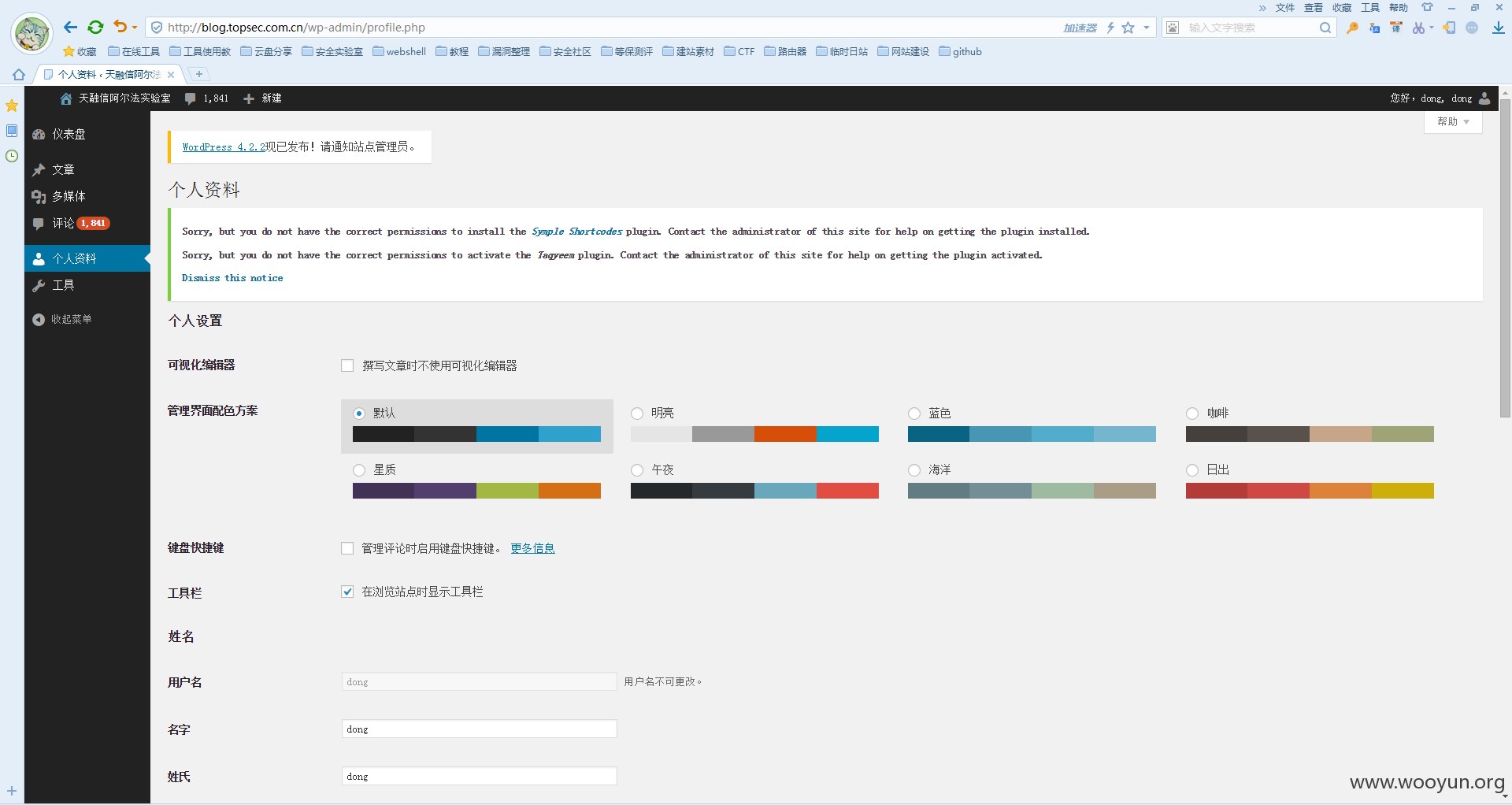The image size is (1512, 805).
Task: Open 评论 comments in sidebar
Action: 87,223
